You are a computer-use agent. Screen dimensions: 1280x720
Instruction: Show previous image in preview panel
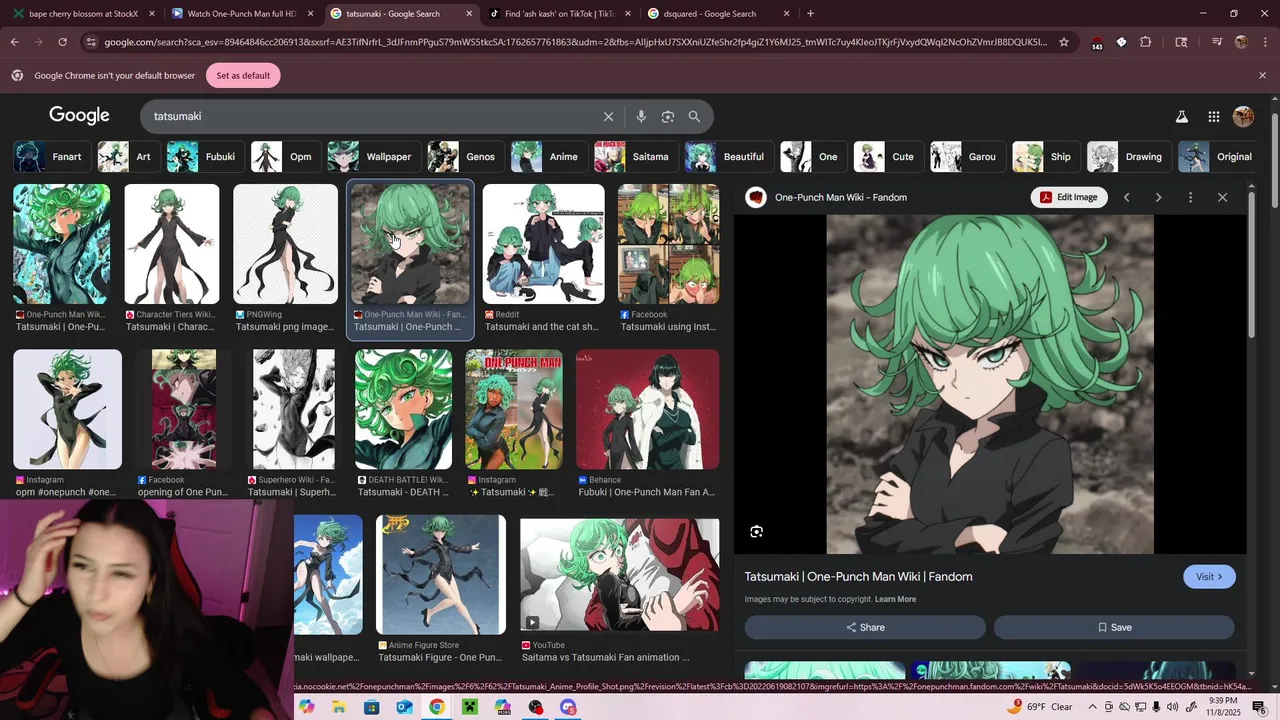pyautogui.click(x=1126, y=197)
